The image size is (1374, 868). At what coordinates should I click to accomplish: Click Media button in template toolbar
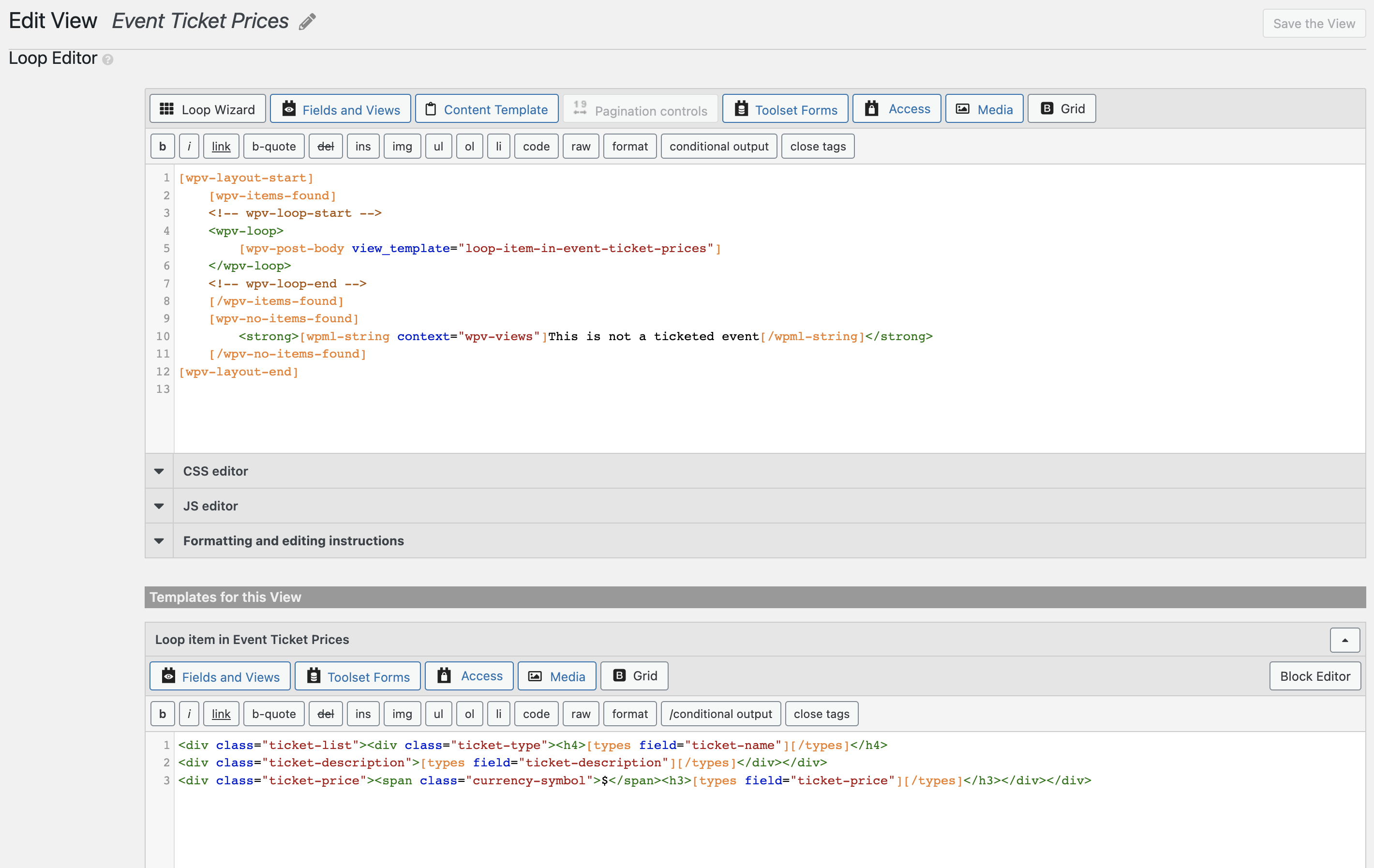(557, 676)
